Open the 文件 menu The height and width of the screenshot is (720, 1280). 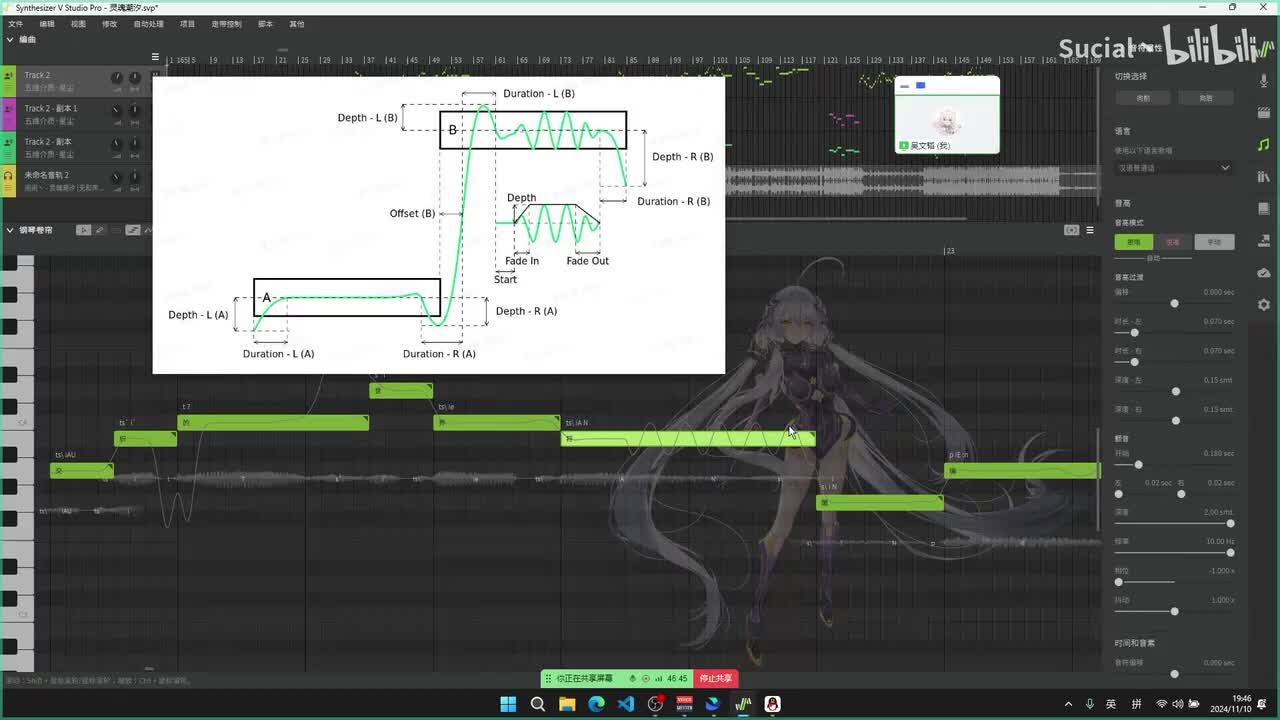point(15,24)
